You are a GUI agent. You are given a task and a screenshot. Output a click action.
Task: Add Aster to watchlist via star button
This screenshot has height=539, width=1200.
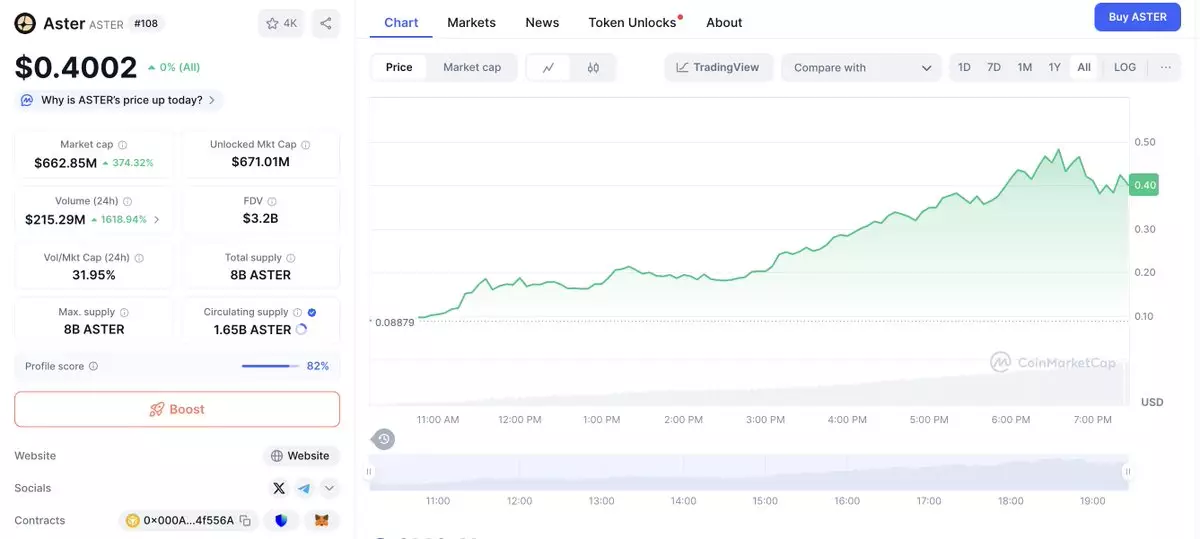tap(281, 23)
